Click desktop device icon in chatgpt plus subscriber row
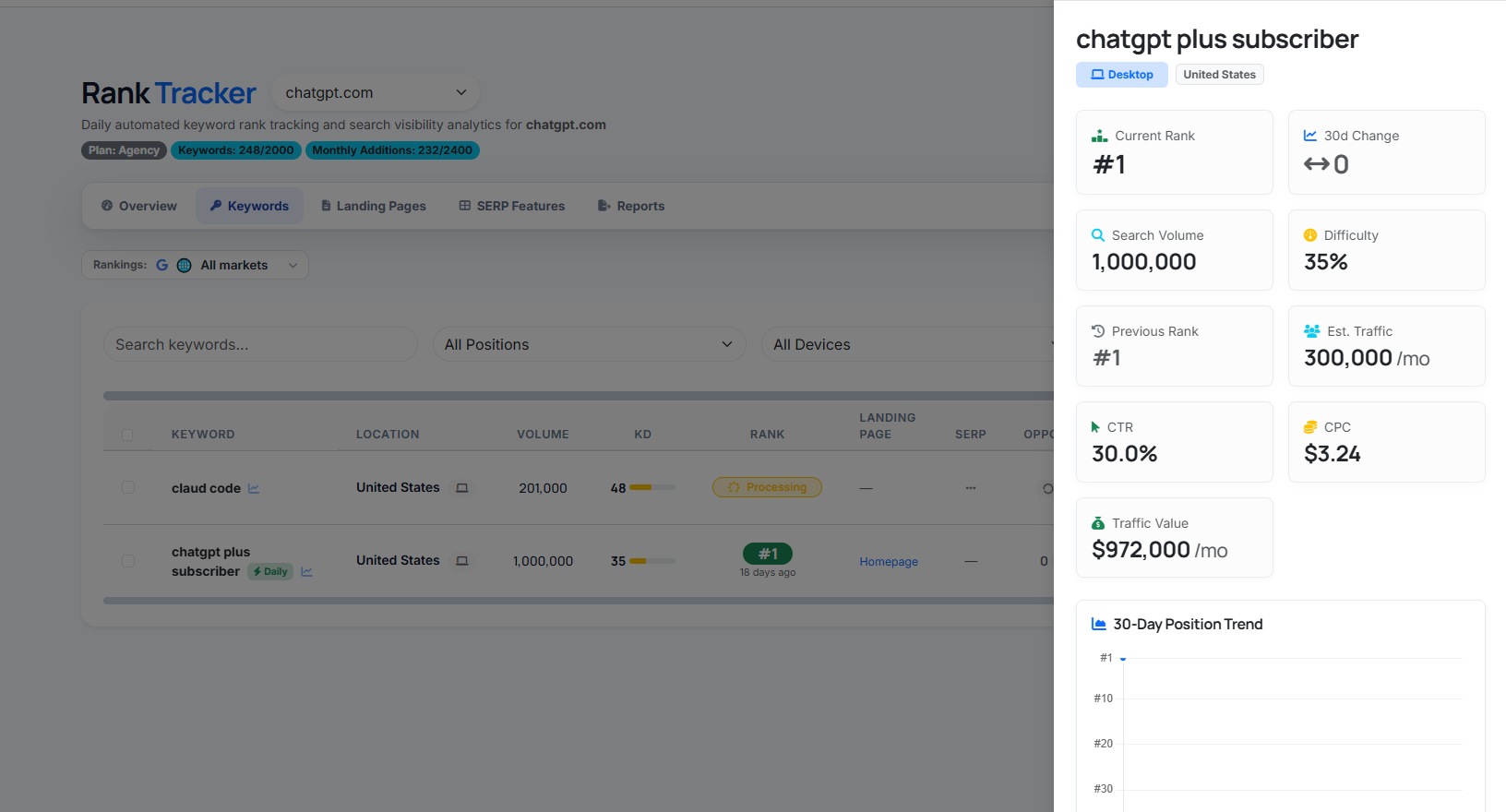The image size is (1506, 812). point(462,561)
